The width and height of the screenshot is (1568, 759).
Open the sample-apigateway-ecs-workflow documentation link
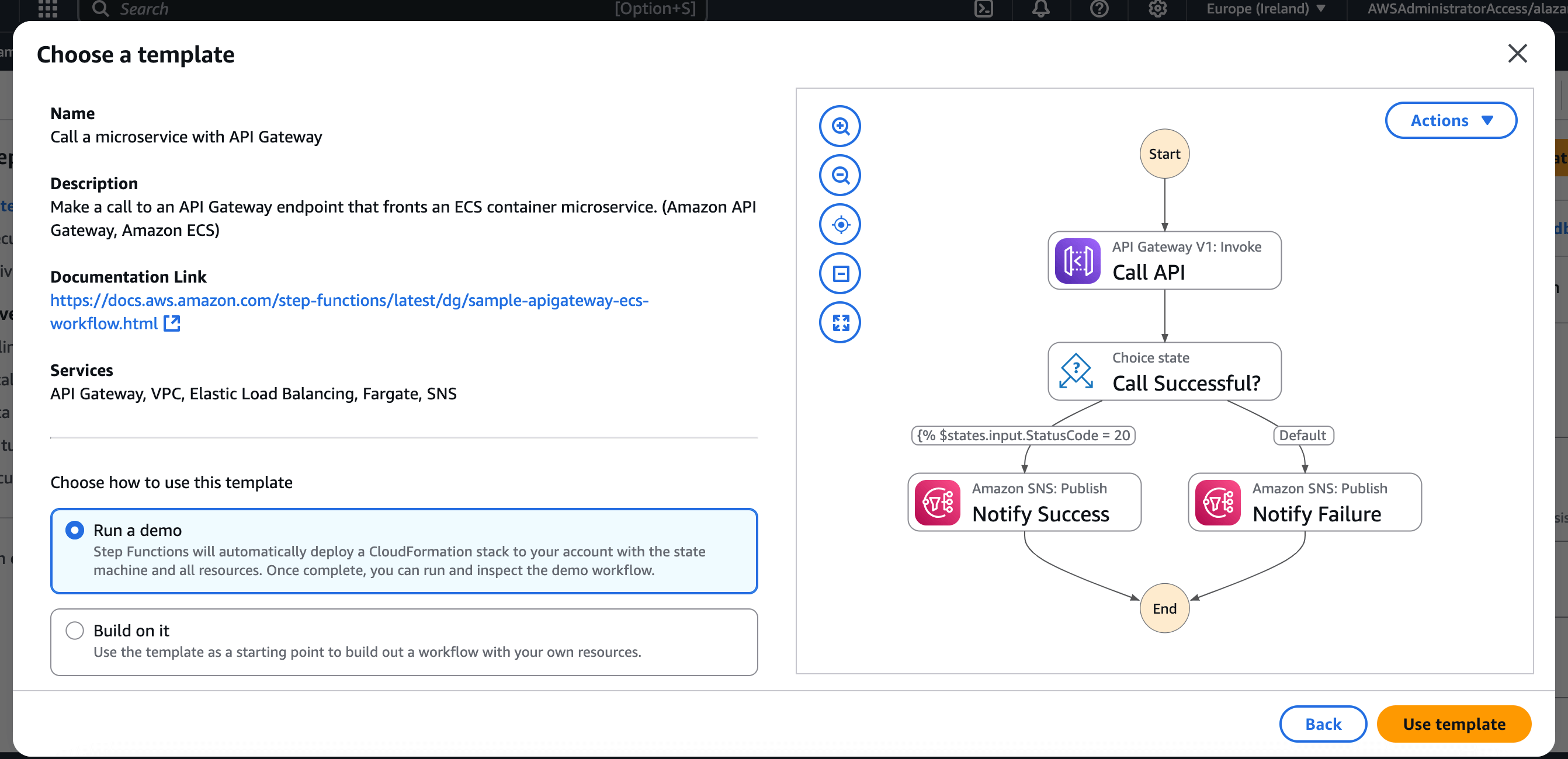[x=349, y=301]
